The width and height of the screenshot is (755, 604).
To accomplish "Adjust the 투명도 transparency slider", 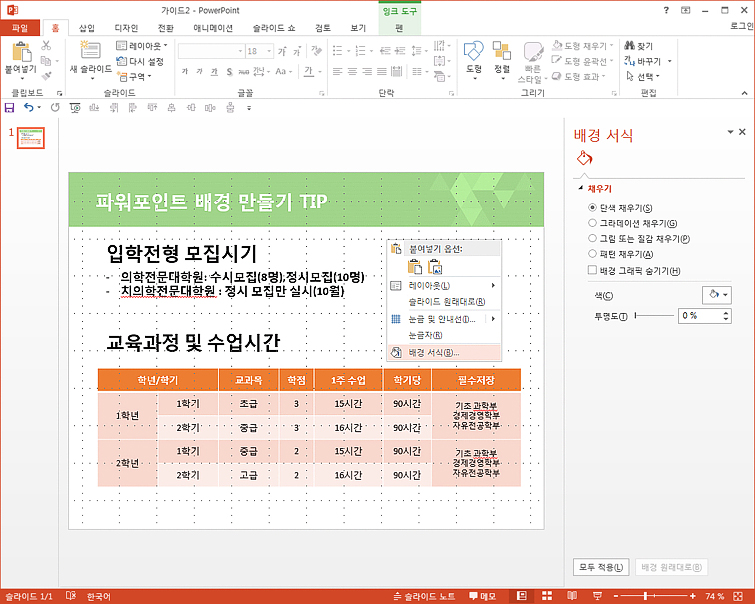I will click(x=654, y=315).
